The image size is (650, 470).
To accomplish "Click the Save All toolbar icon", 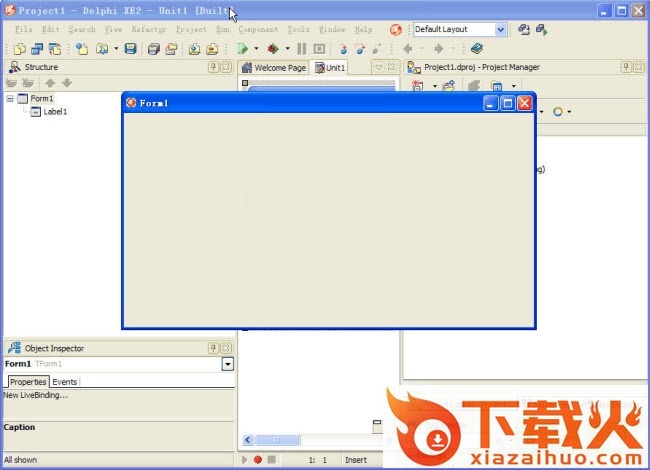I will tap(153, 49).
